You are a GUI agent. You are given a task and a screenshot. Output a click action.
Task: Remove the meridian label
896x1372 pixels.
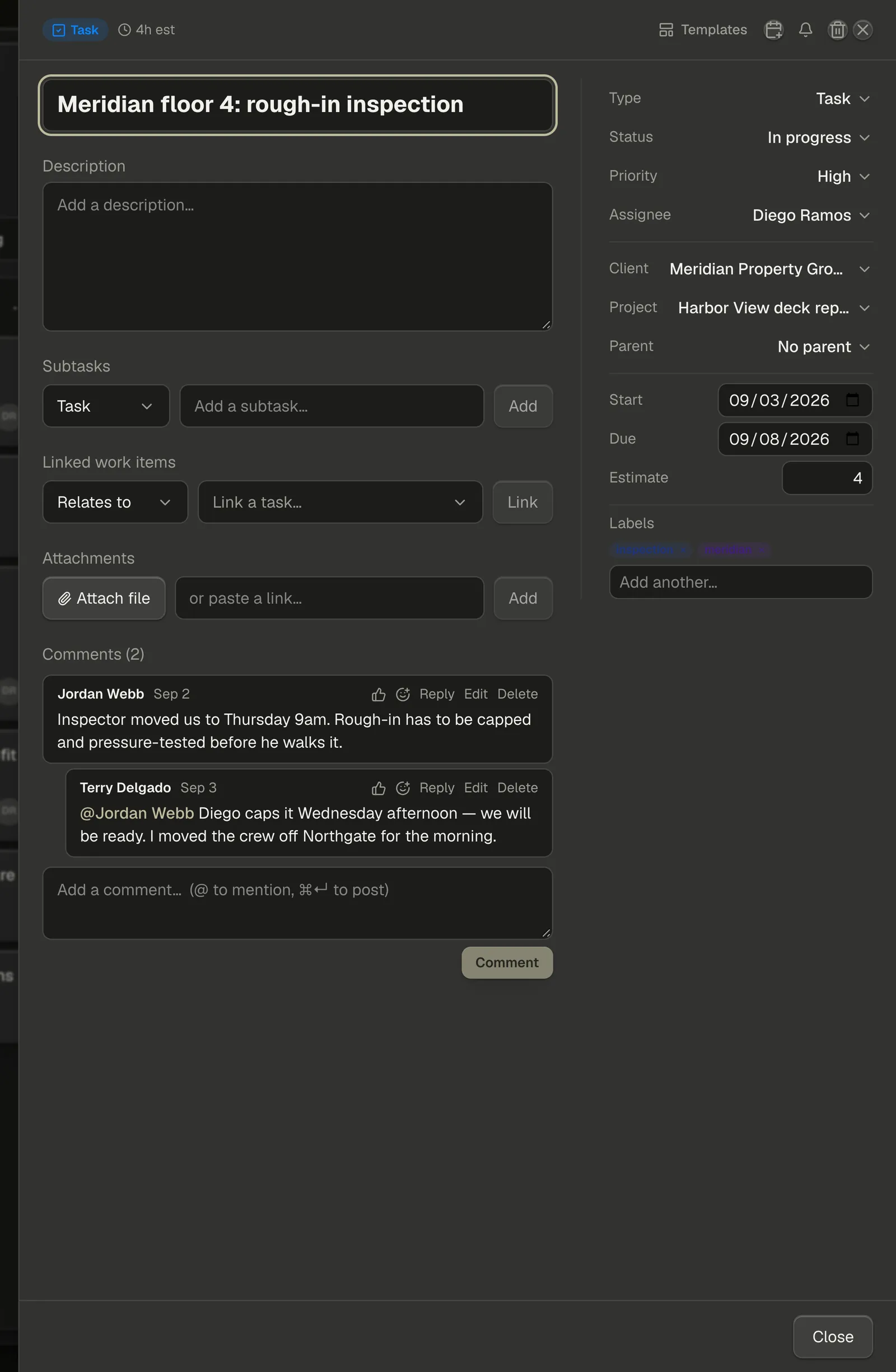762,550
